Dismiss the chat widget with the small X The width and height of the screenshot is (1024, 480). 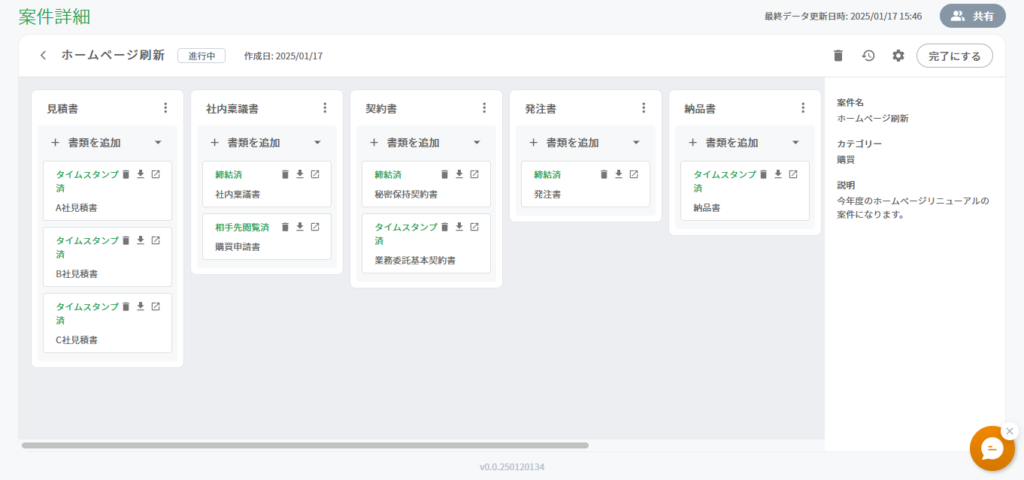1009,431
